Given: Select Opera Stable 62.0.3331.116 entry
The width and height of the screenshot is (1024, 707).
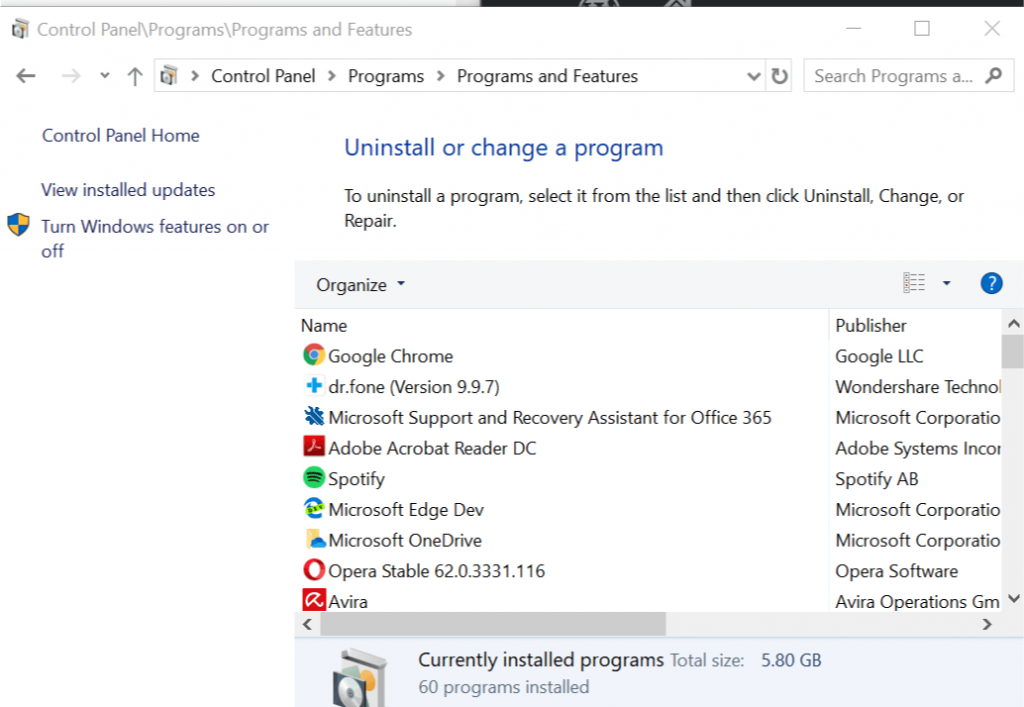Looking at the screenshot, I should pyautogui.click(x=436, y=571).
